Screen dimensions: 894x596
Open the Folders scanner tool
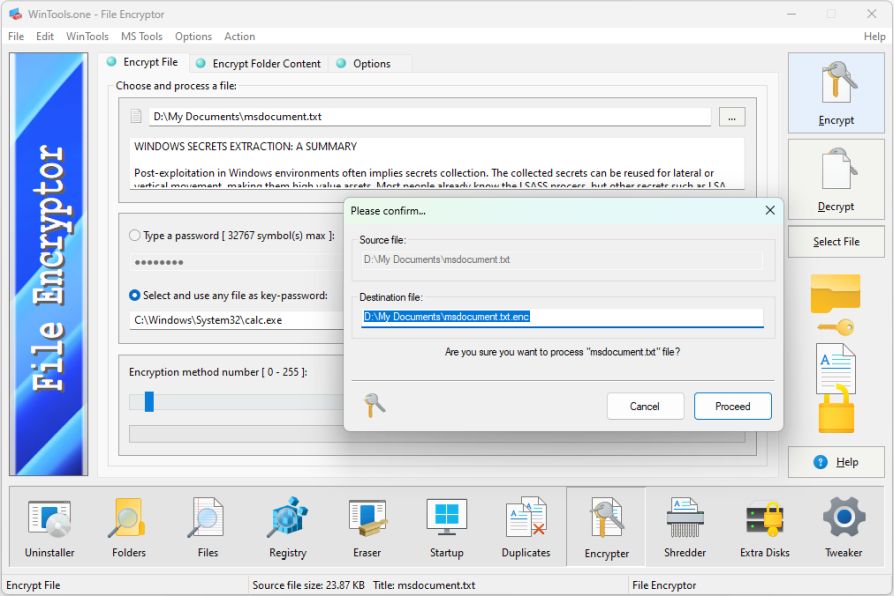click(129, 527)
